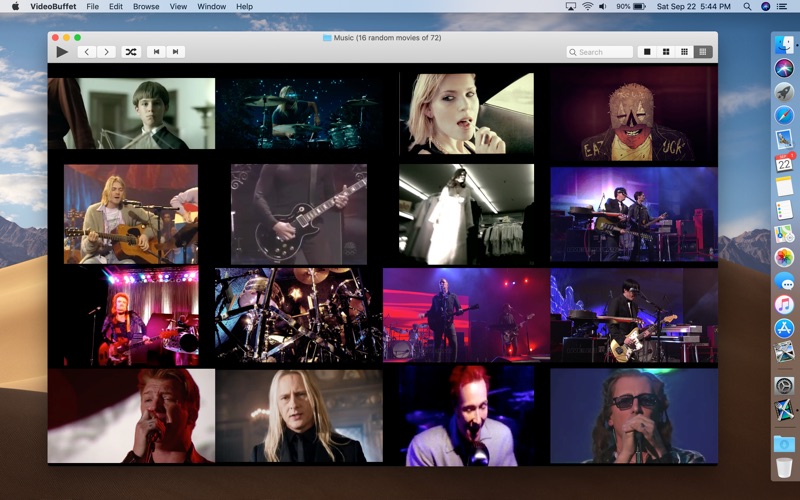Open the Edit menu

(x=116, y=7)
